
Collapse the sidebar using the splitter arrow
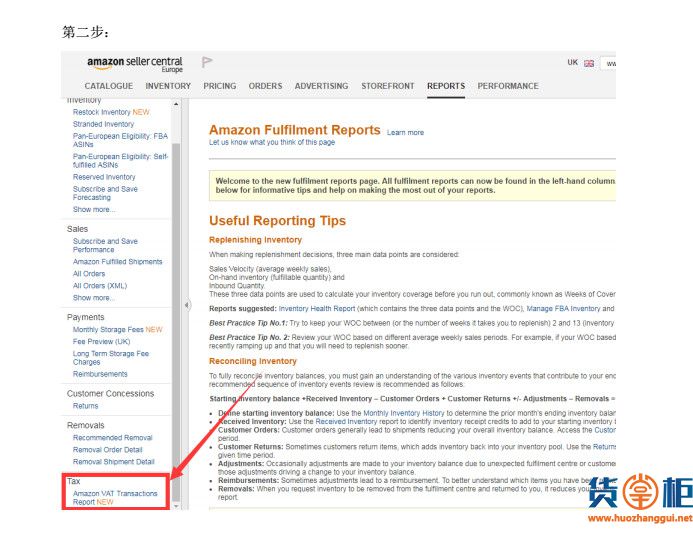point(187,304)
